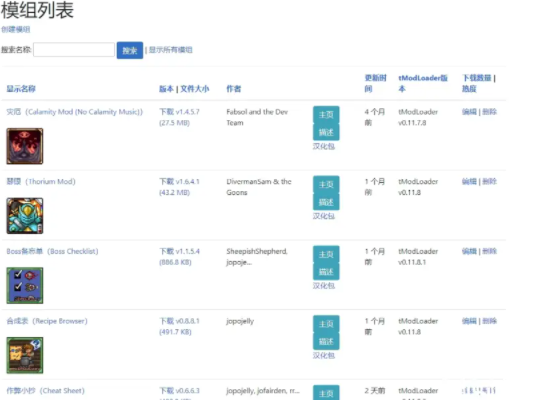
Task: Download Thorium Mod v1.6.4.1
Action: coord(179,187)
